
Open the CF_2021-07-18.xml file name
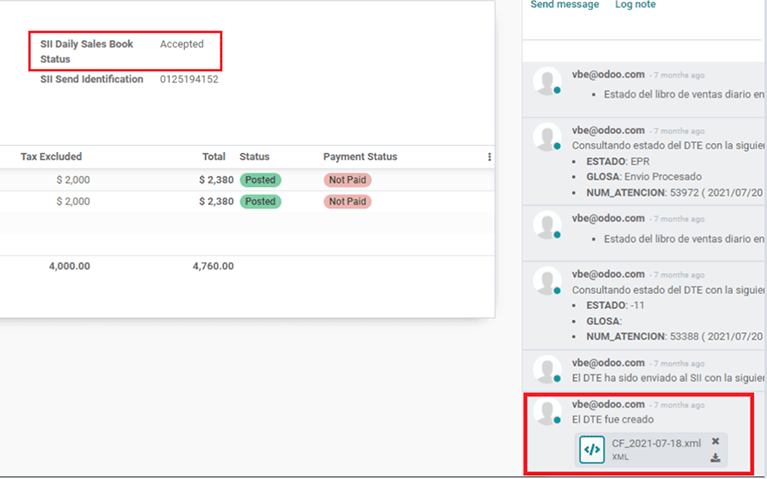coord(656,443)
